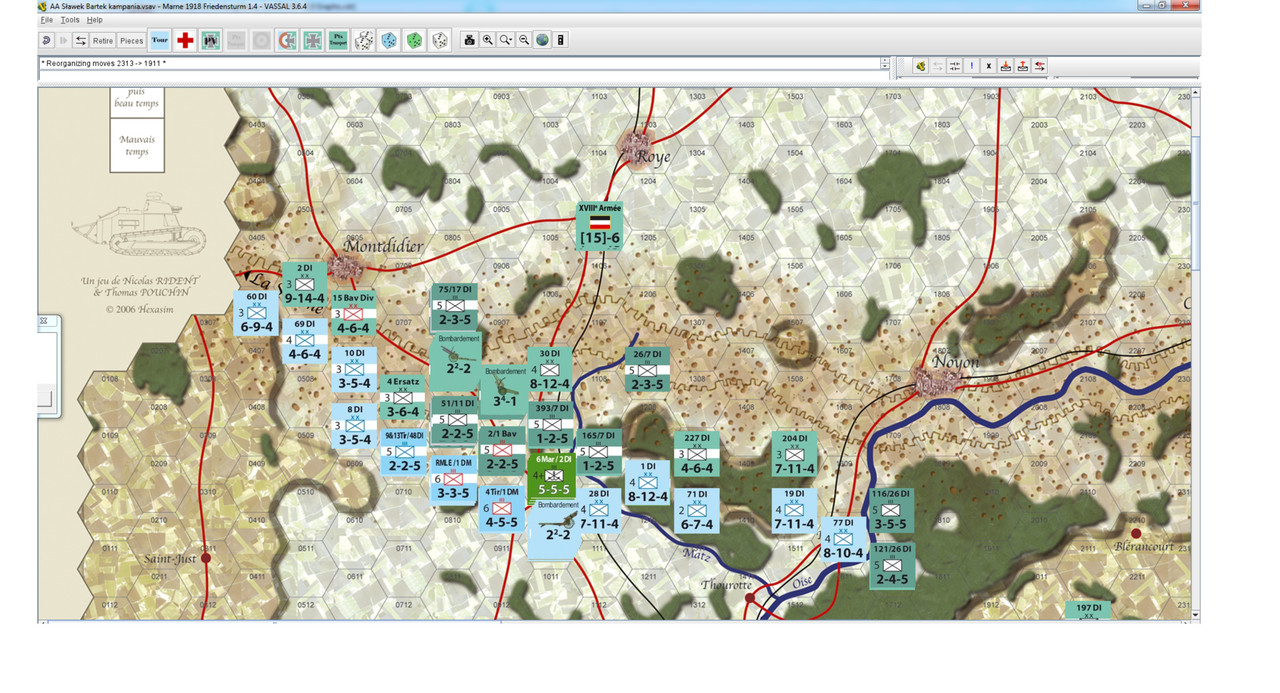Roll the green die
This screenshot has height=693, width=1280.
[414, 41]
